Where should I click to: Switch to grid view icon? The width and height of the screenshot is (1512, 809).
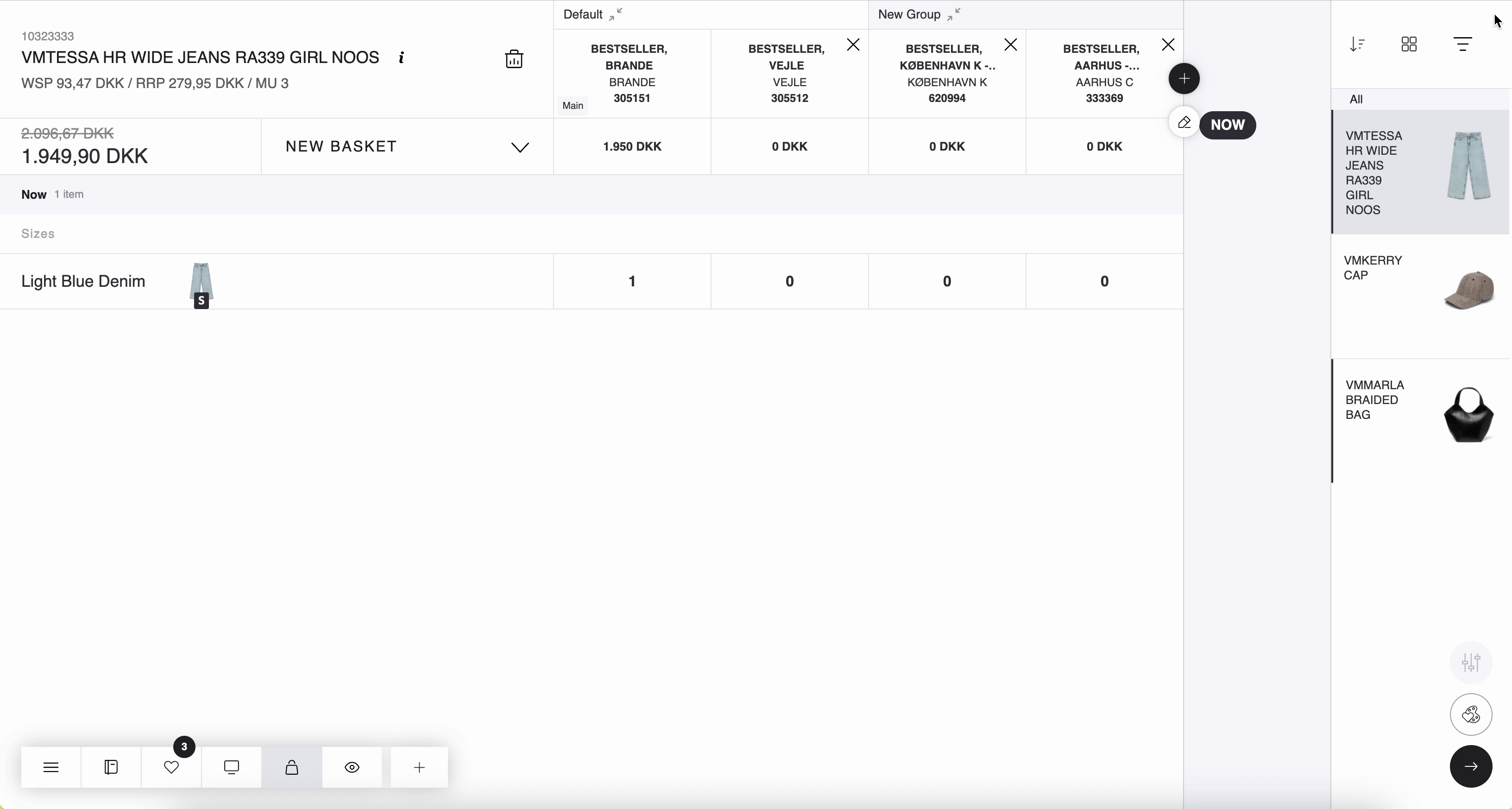coord(1409,44)
